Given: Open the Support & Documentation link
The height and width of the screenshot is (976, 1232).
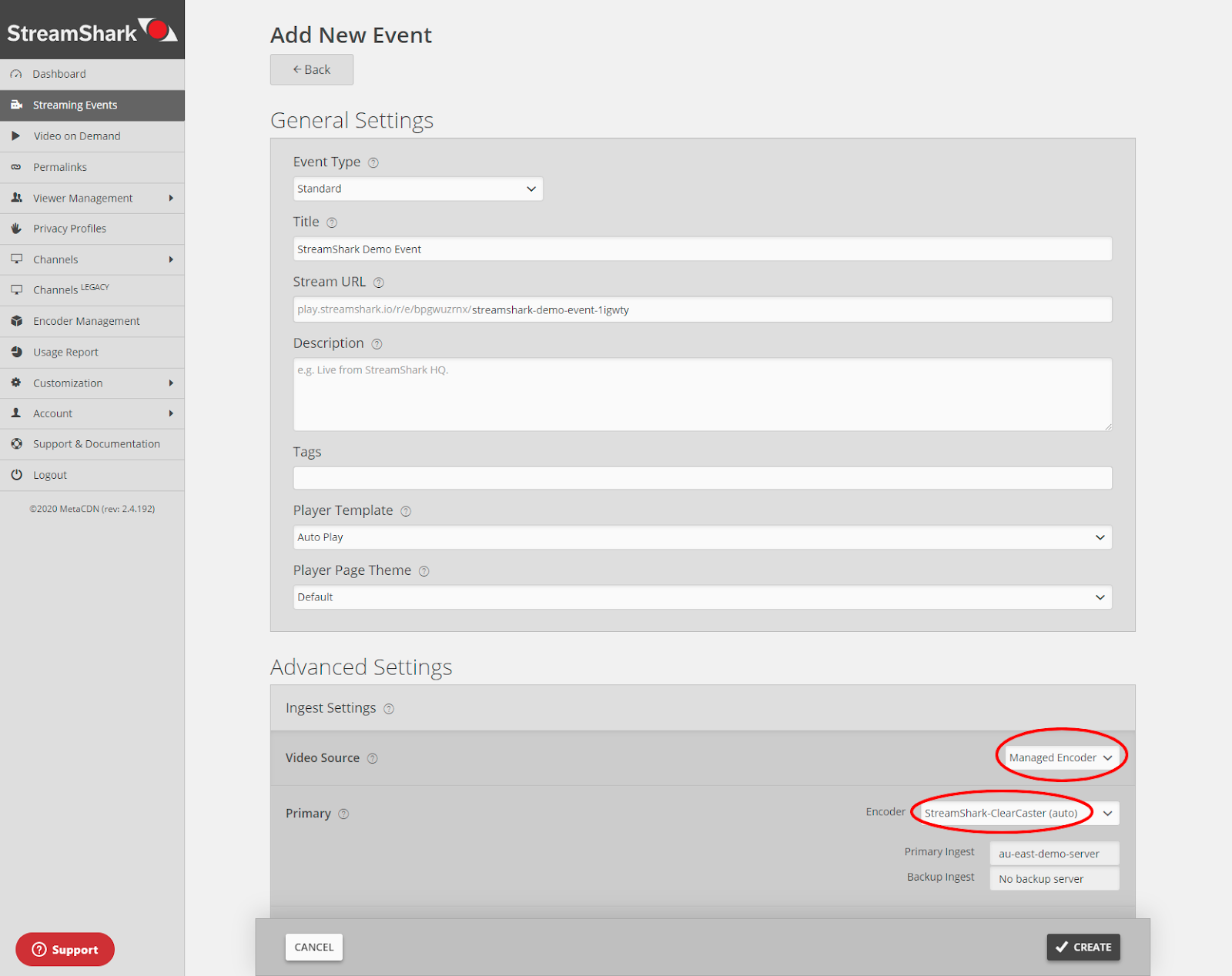Looking at the screenshot, I should click(92, 444).
